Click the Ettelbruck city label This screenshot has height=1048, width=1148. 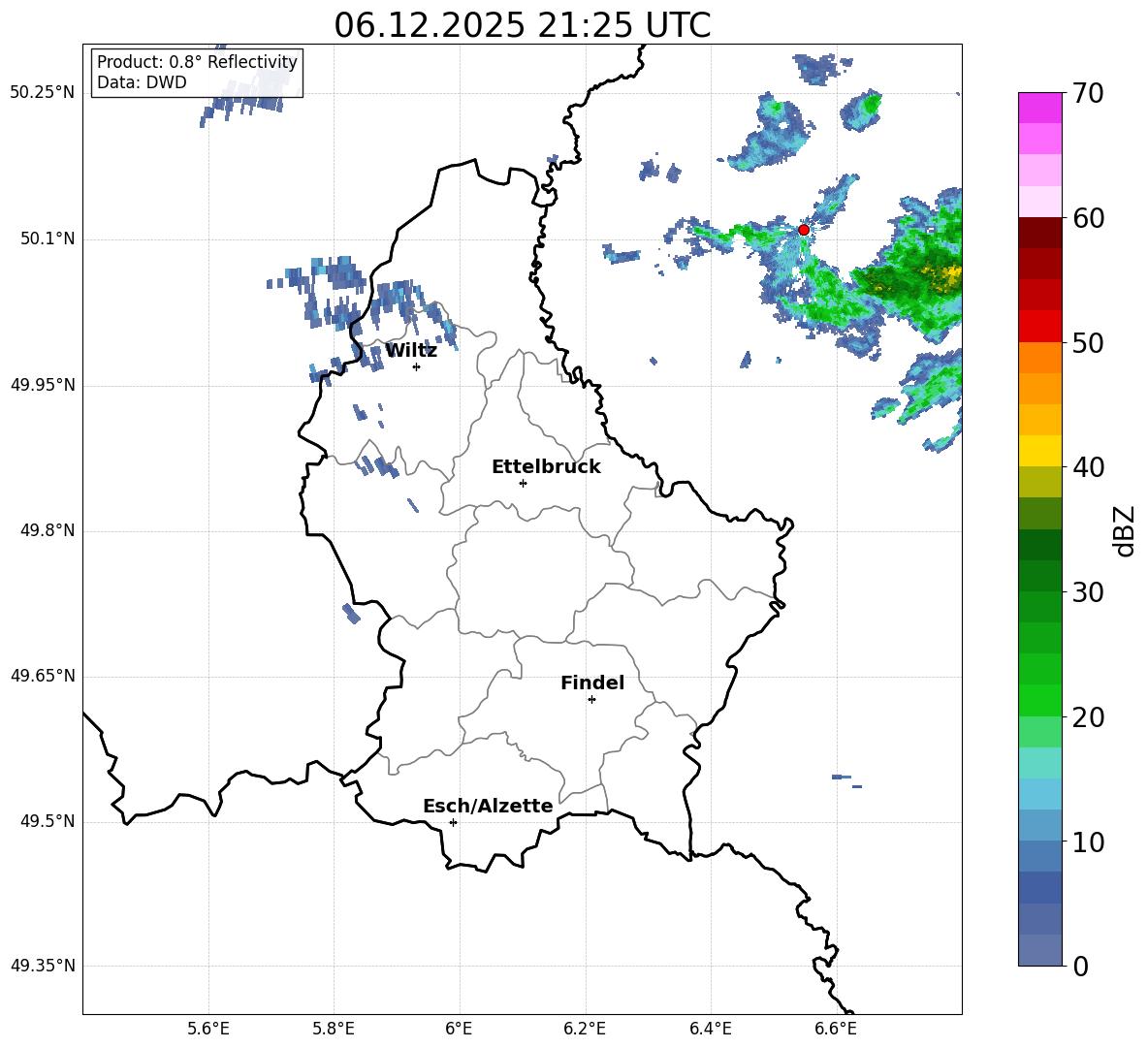coord(546,467)
